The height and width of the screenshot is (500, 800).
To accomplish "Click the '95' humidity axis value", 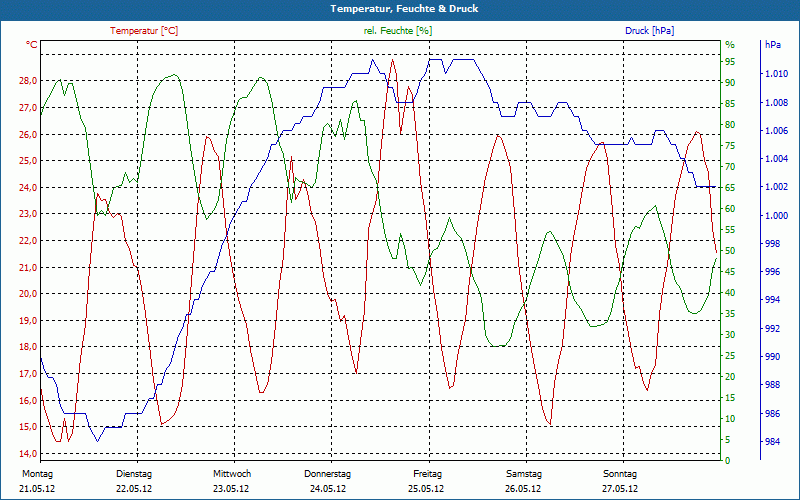I will pyautogui.click(x=731, y=62).
